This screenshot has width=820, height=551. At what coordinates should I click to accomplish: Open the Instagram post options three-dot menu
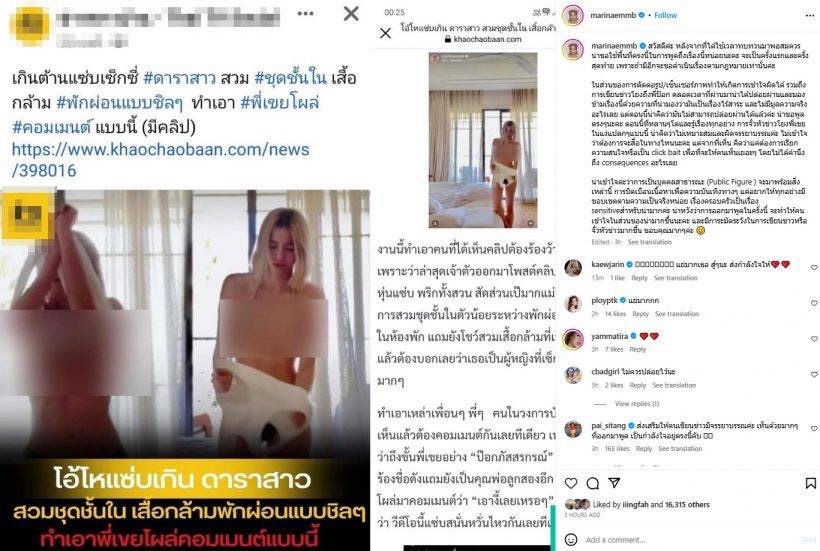[x=810, y=16]
